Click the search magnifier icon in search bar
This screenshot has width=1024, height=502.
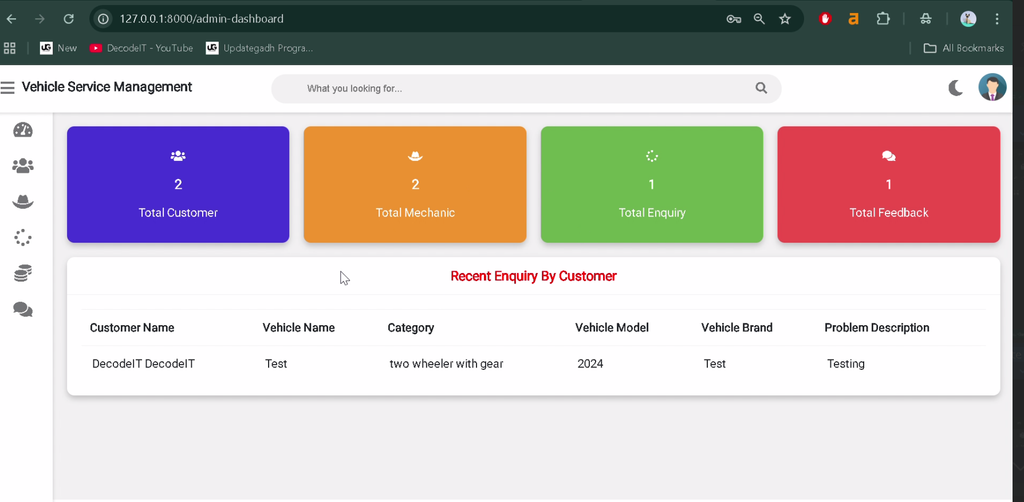761,88
